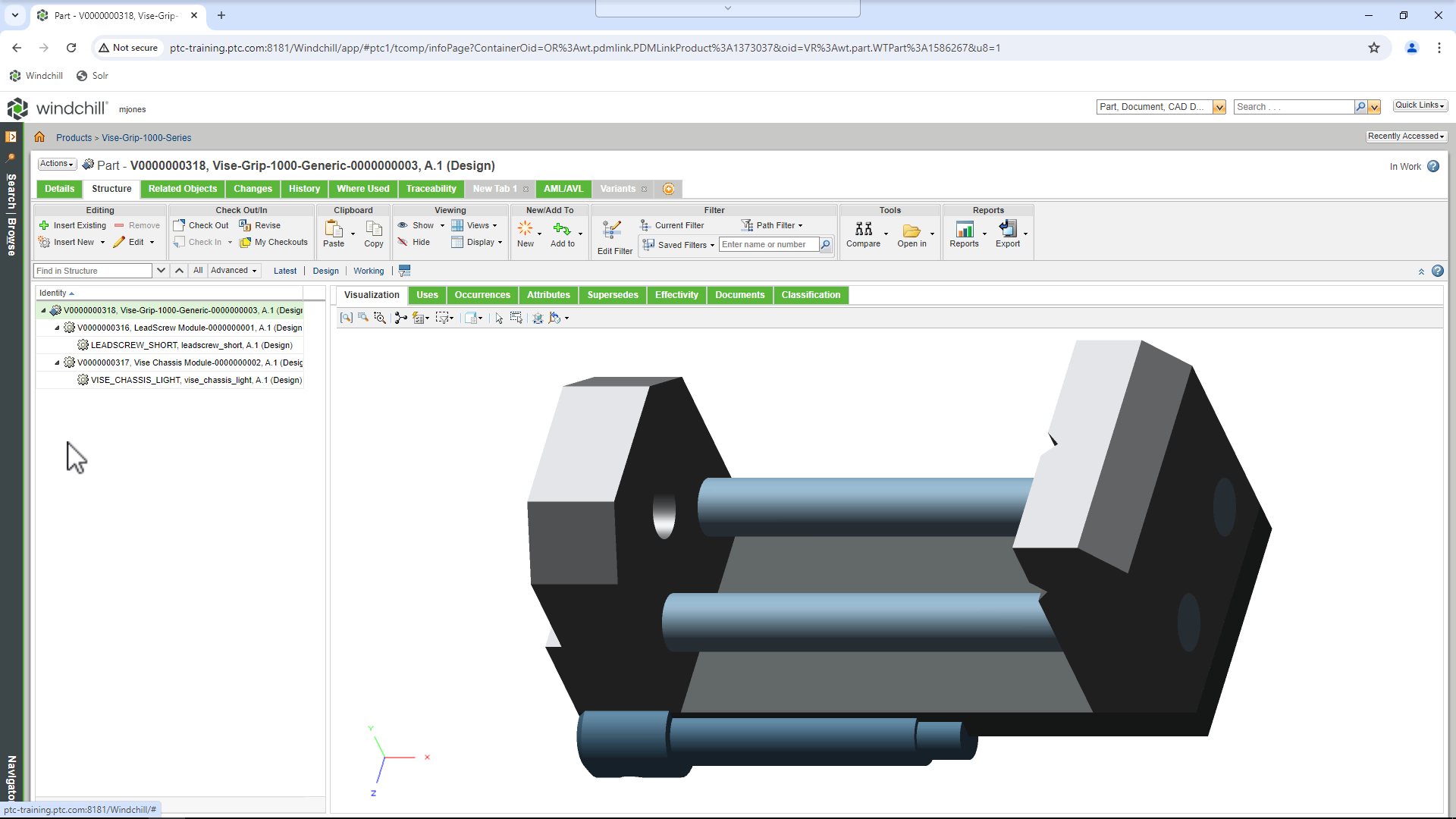The width and height of the screenshot is (1456, 819).
Task: Collapse the top-level V0000000318 tree node
Action: coord(43,310)
